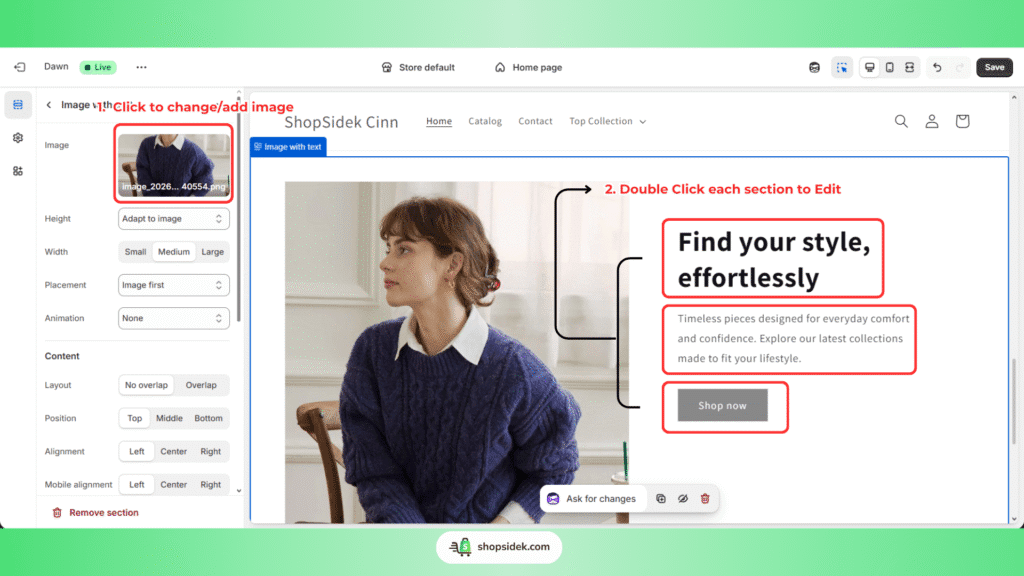Open the storefront search icon
The width and height of the screenshot is (1024, 576).
(x=901, y=121)
